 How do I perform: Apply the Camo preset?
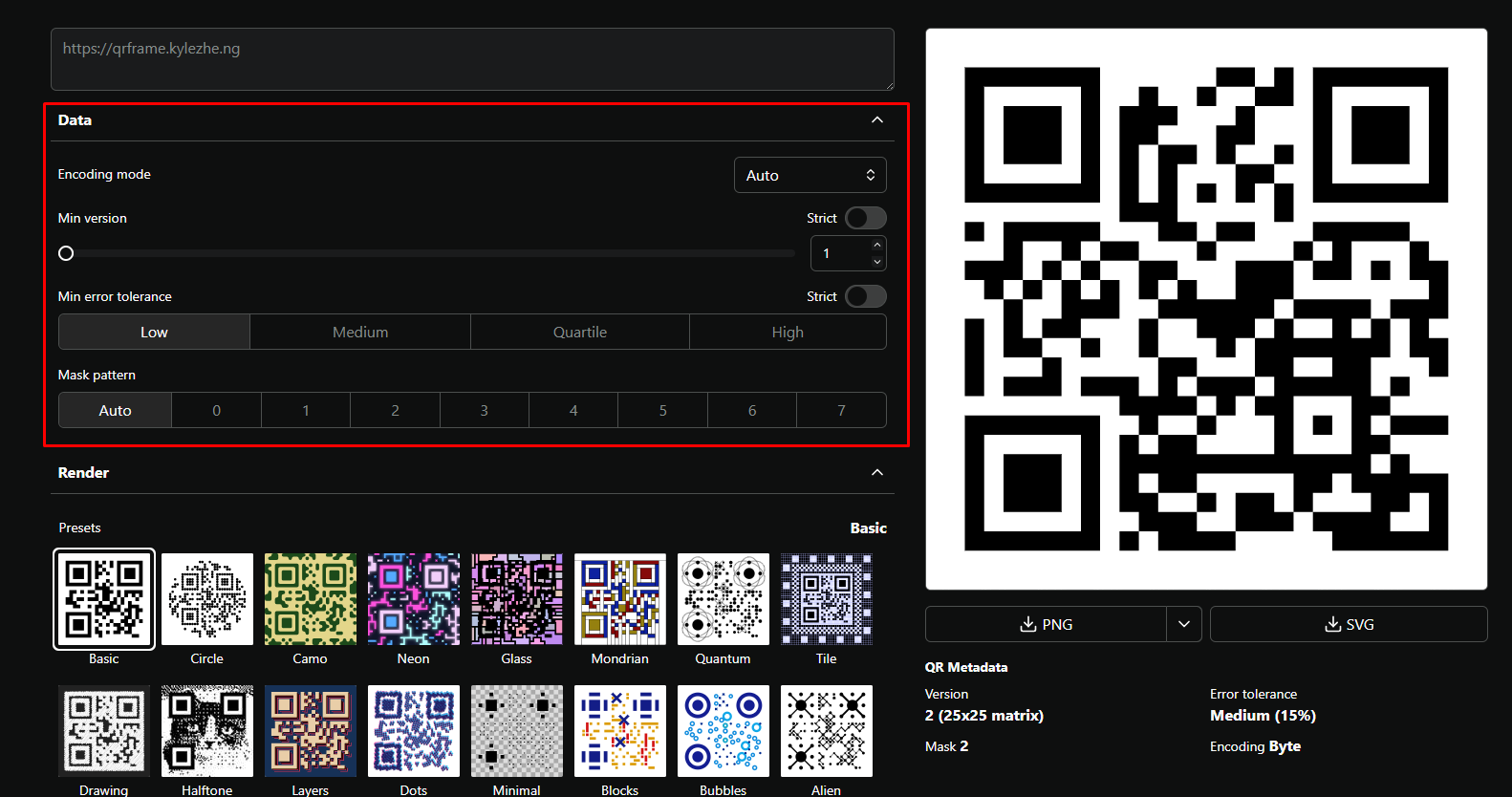coord(311,599)
